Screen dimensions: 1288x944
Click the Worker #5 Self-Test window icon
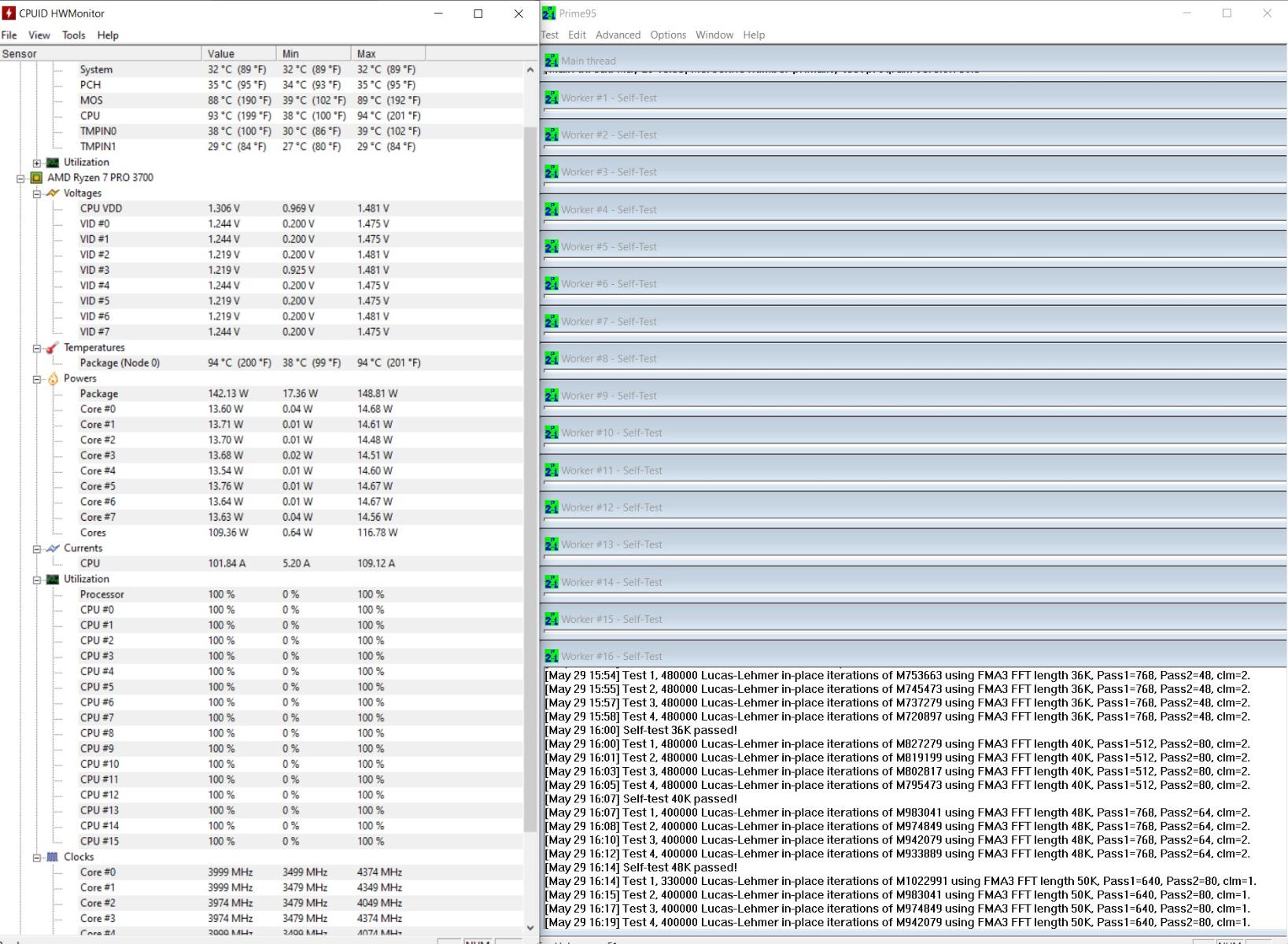click(552, 246)
